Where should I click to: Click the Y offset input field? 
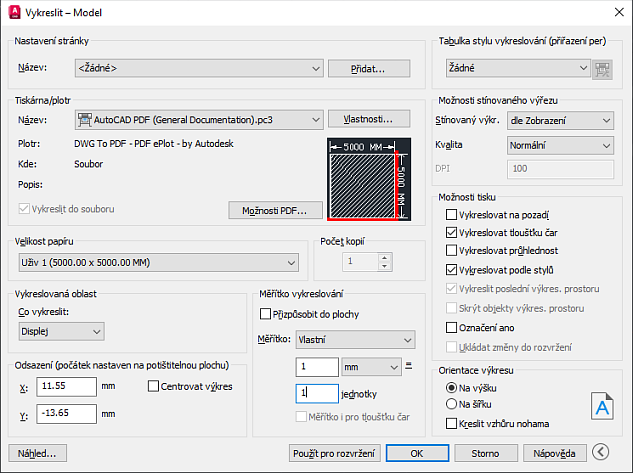point(67,414)
